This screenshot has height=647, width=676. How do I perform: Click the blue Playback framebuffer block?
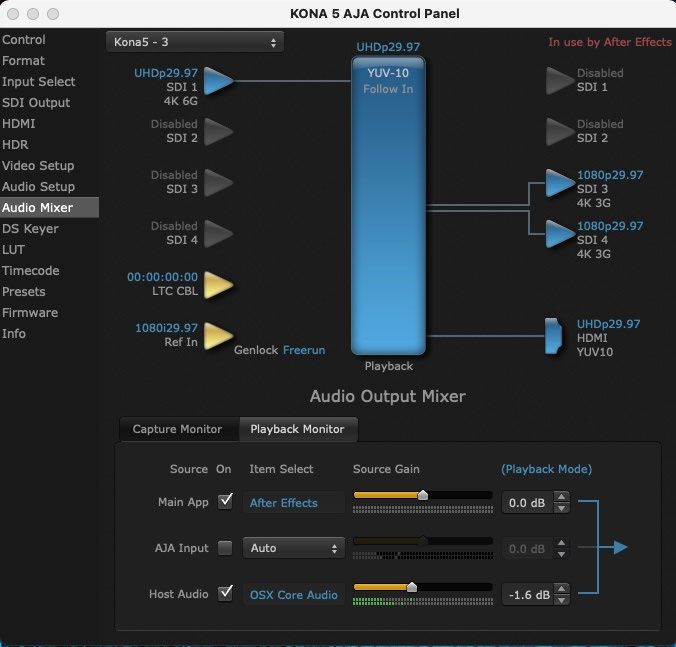click(388, 206)
